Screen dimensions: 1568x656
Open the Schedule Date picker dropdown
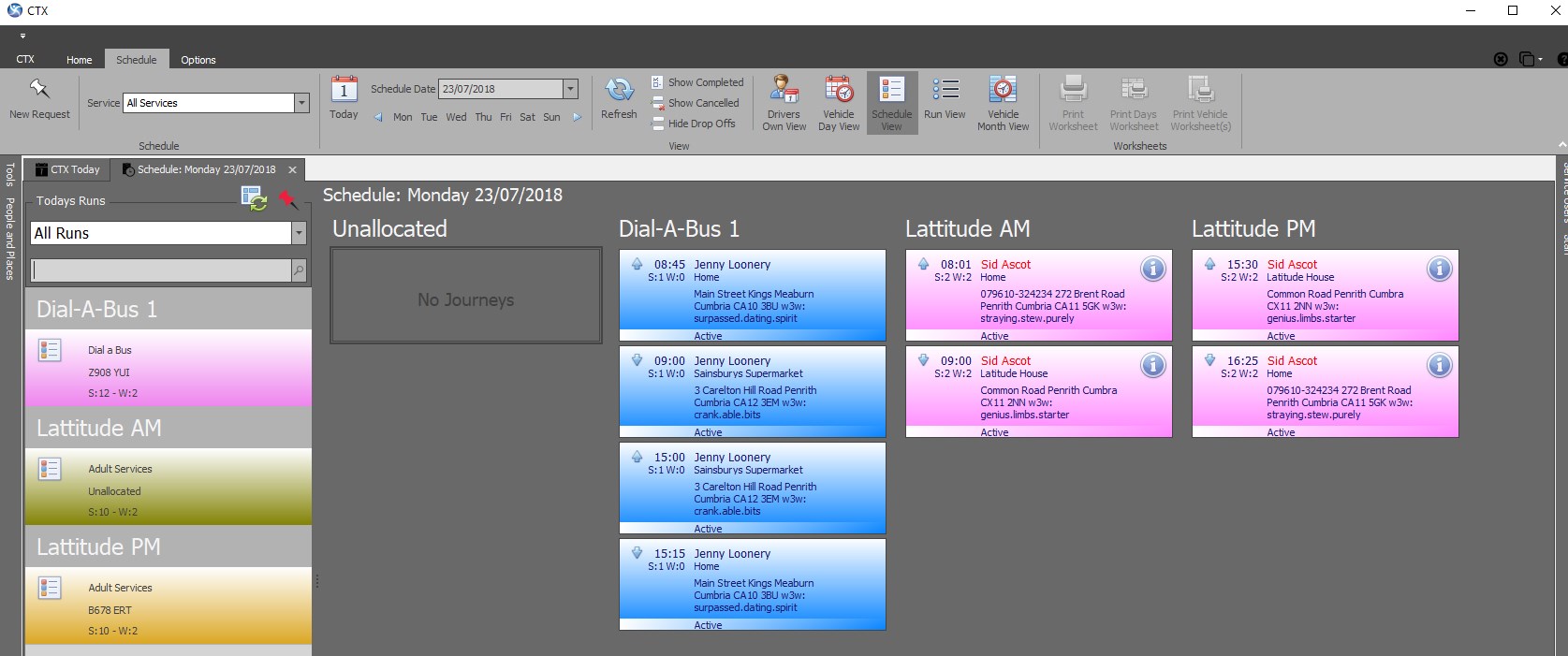(570, 89)
